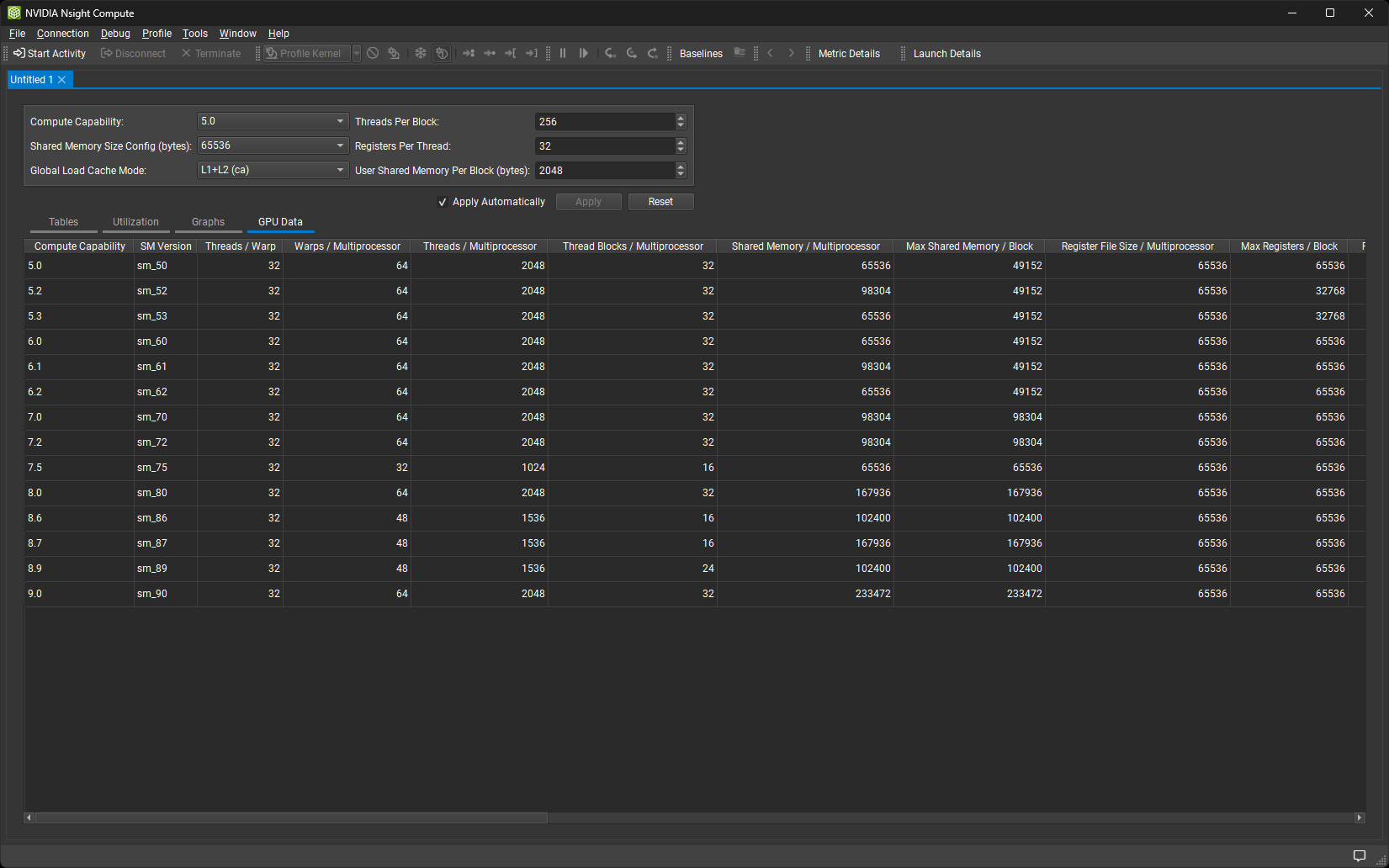The height and width of the screenshot is (868, 1389).
Task: Open the File menu
Action: point(17,34)
